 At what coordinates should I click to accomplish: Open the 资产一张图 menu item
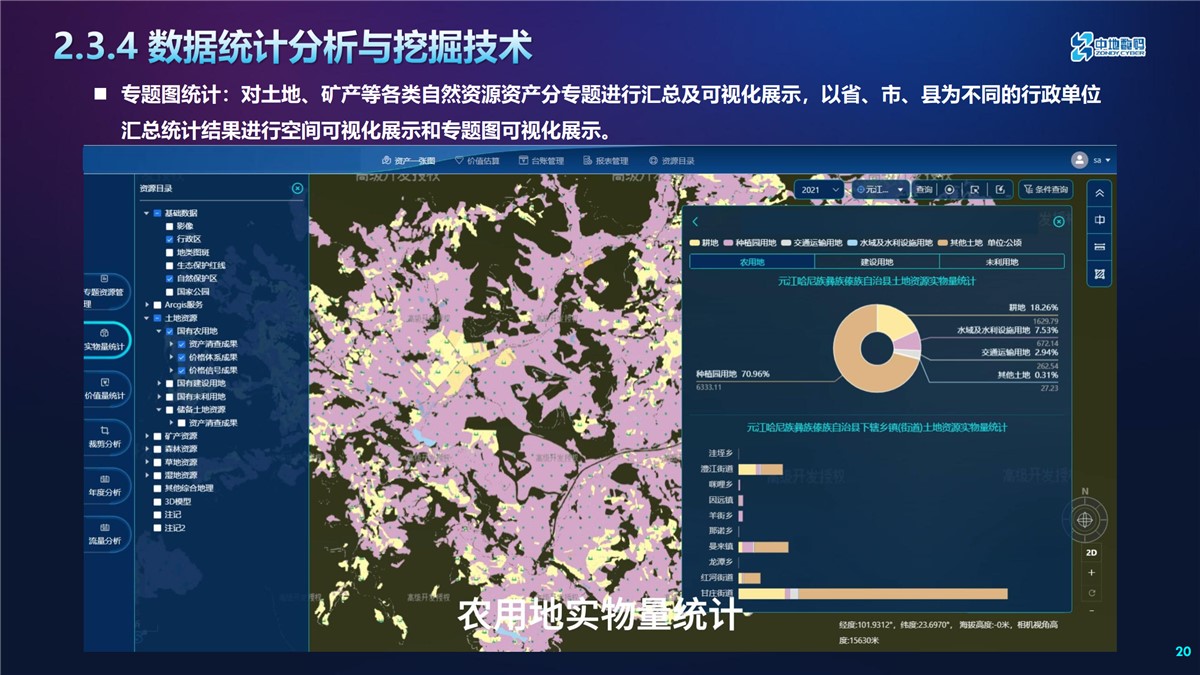pyautogui.click(x=409, y=160)
